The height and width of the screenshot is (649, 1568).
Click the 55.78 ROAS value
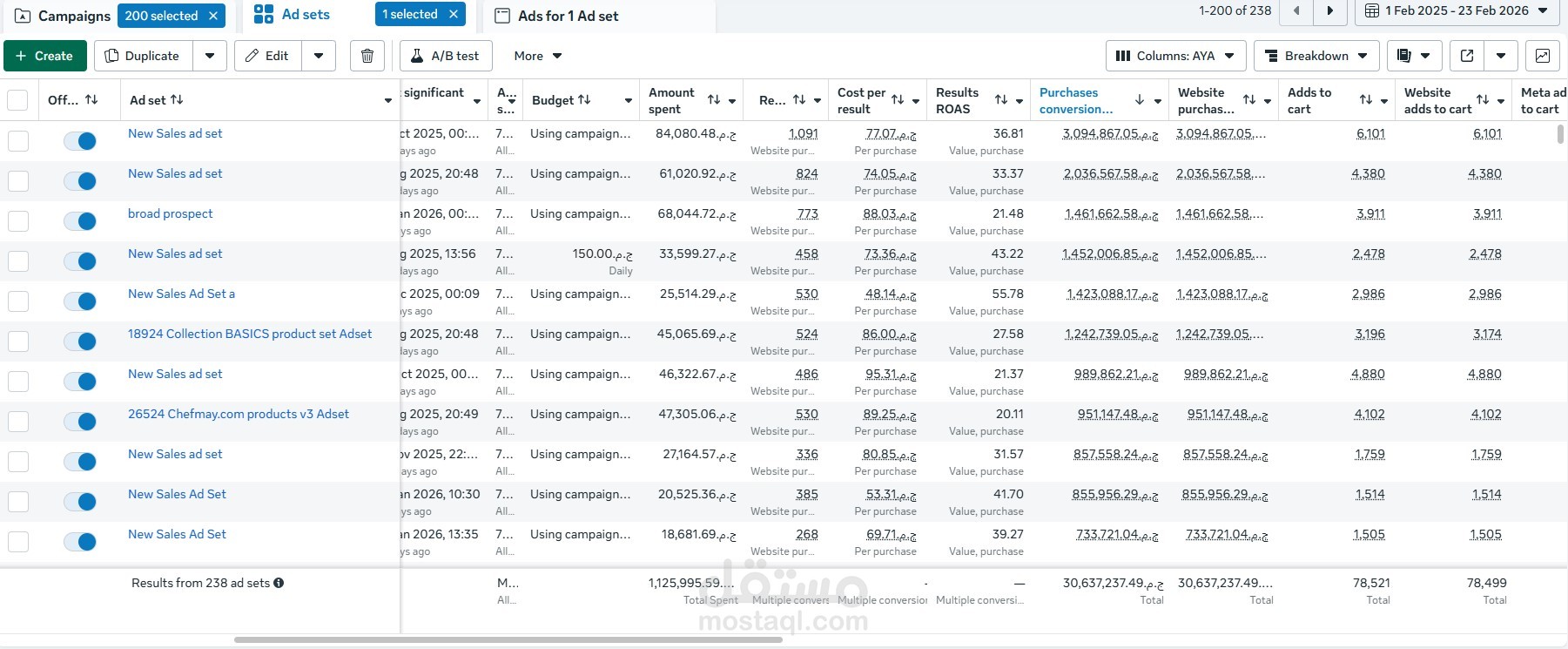coord(1008,294)
